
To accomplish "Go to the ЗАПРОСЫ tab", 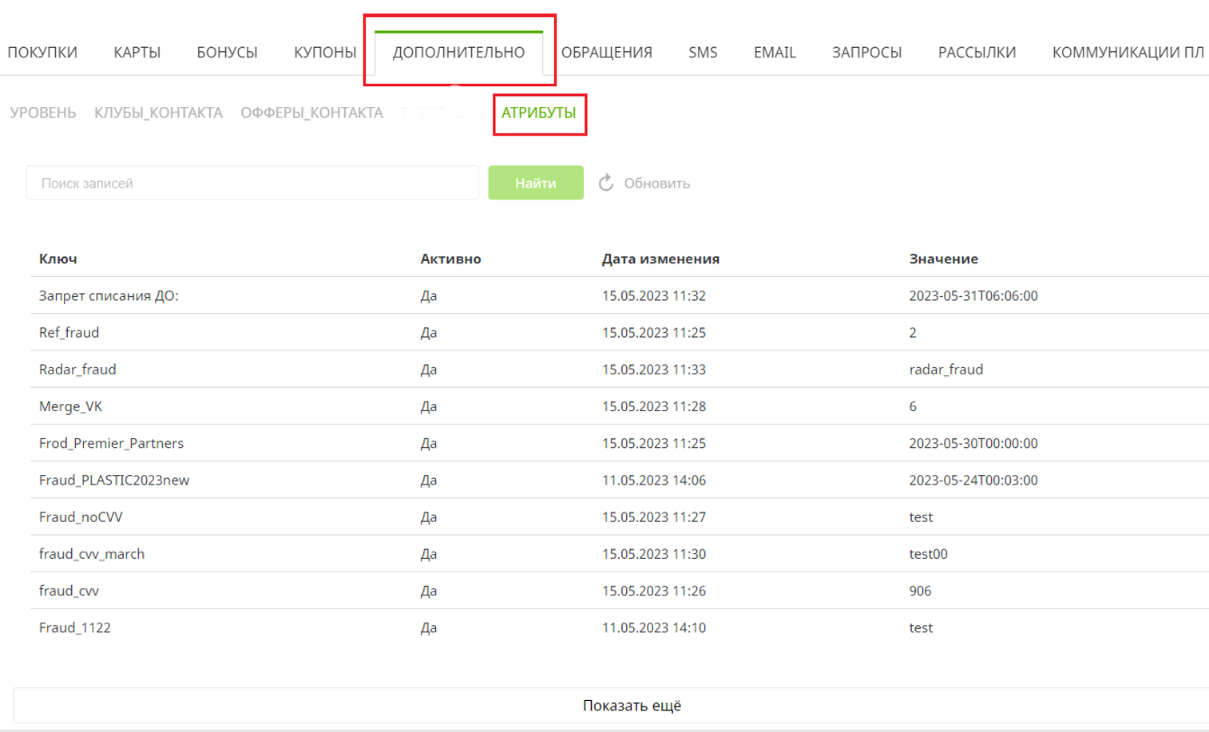I will click(867, 53).
